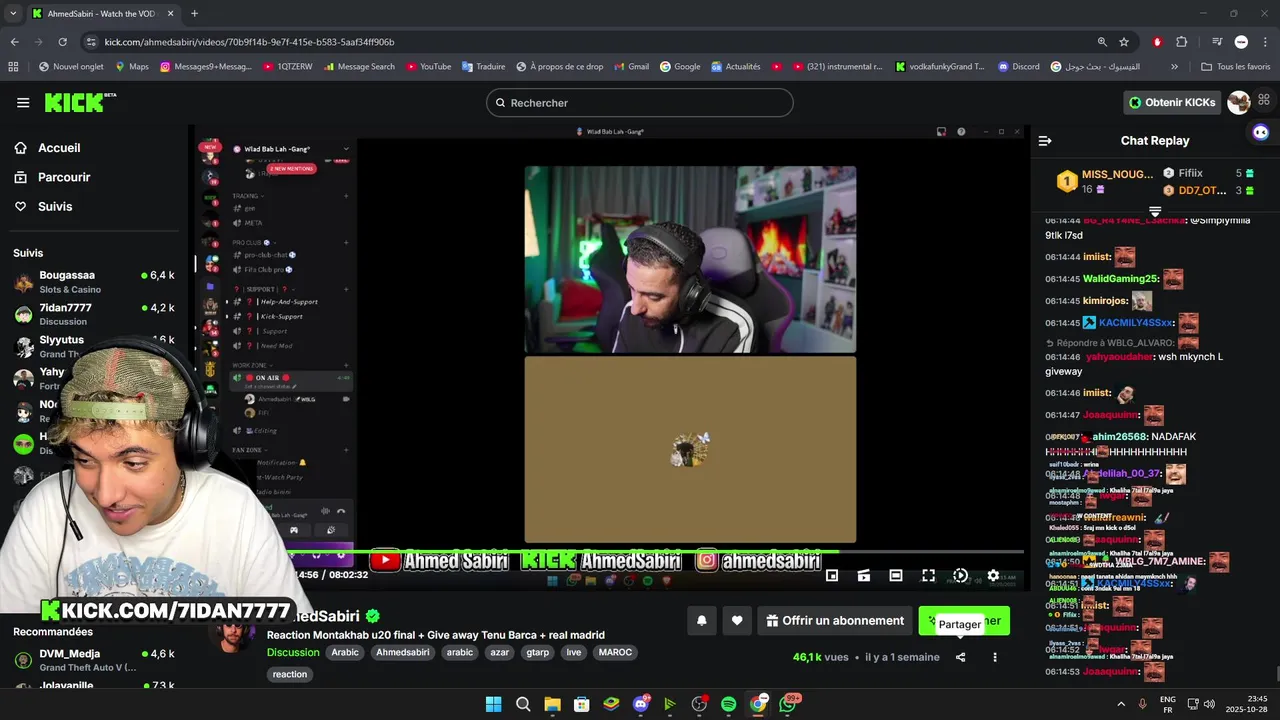Open Spotify from taskbar

728,704
